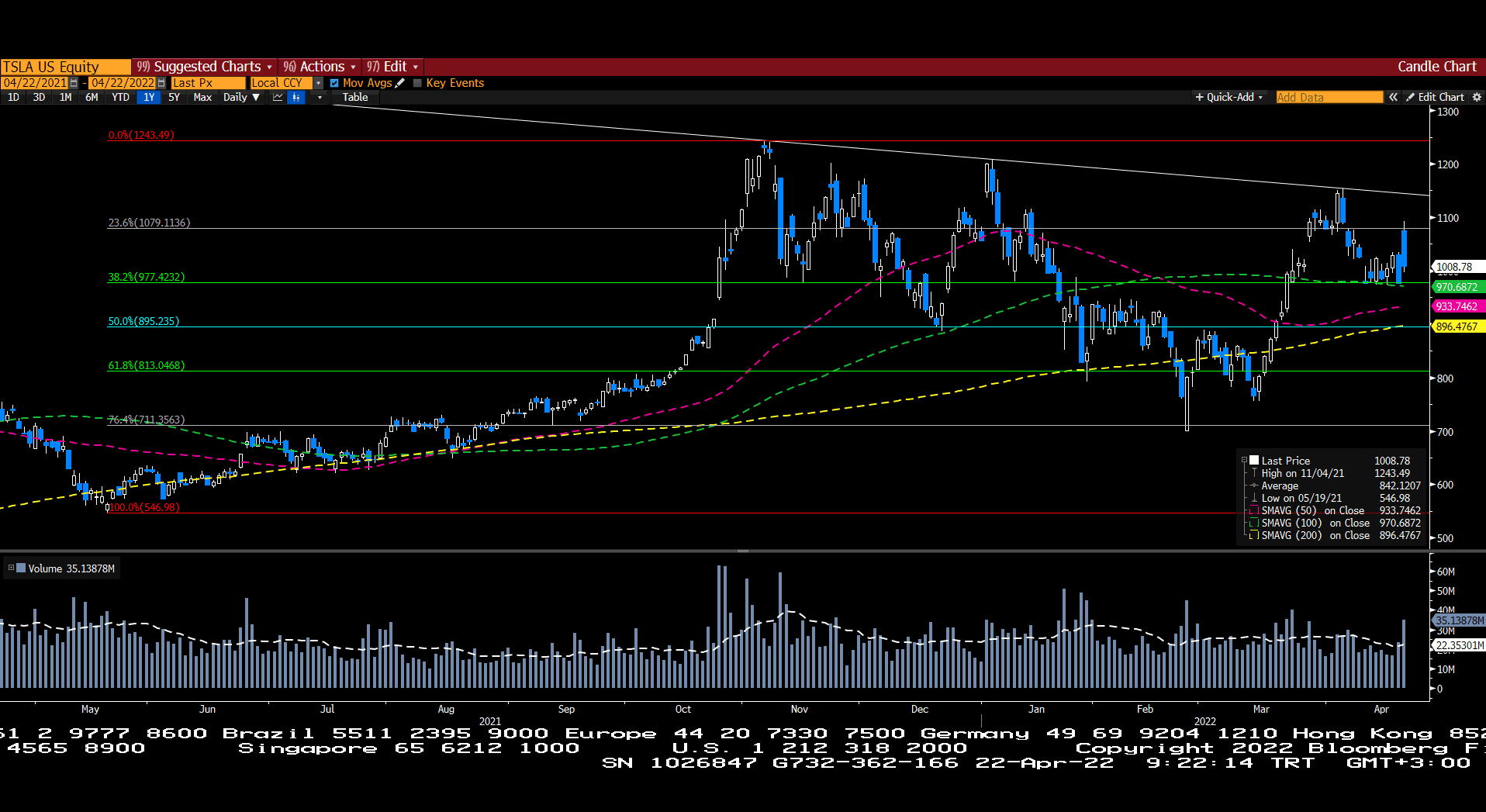The image size is (1486, 812).
Task: Expand the Local CCY currency dropdown
Action: pyautogui.click(x=317, y=83)
